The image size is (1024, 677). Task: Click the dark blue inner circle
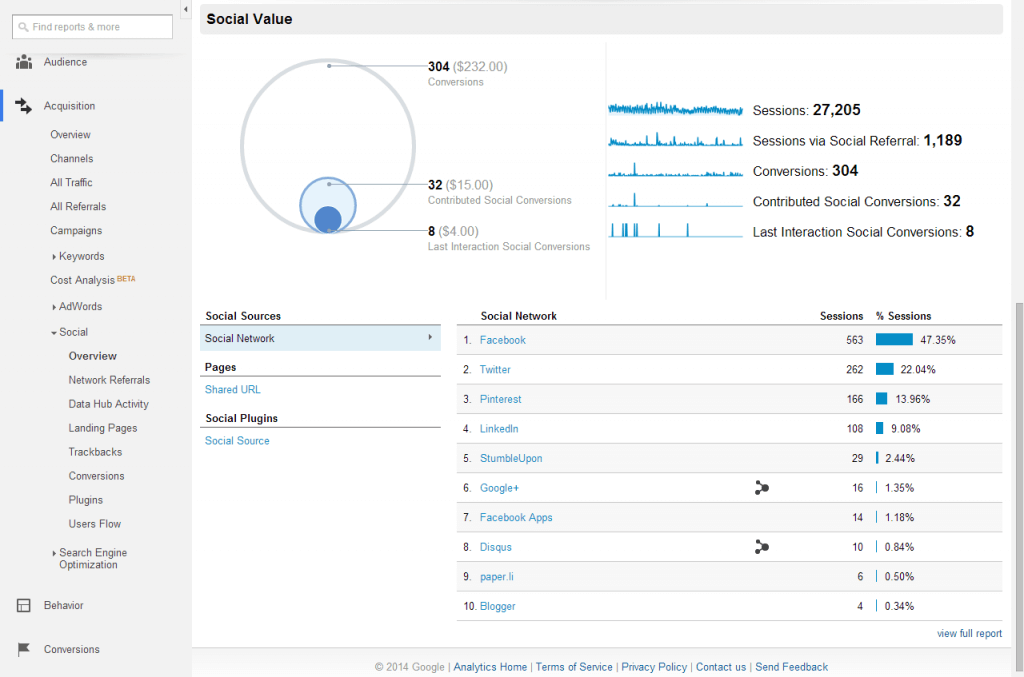pyautogui.click(x=328, y=219)
